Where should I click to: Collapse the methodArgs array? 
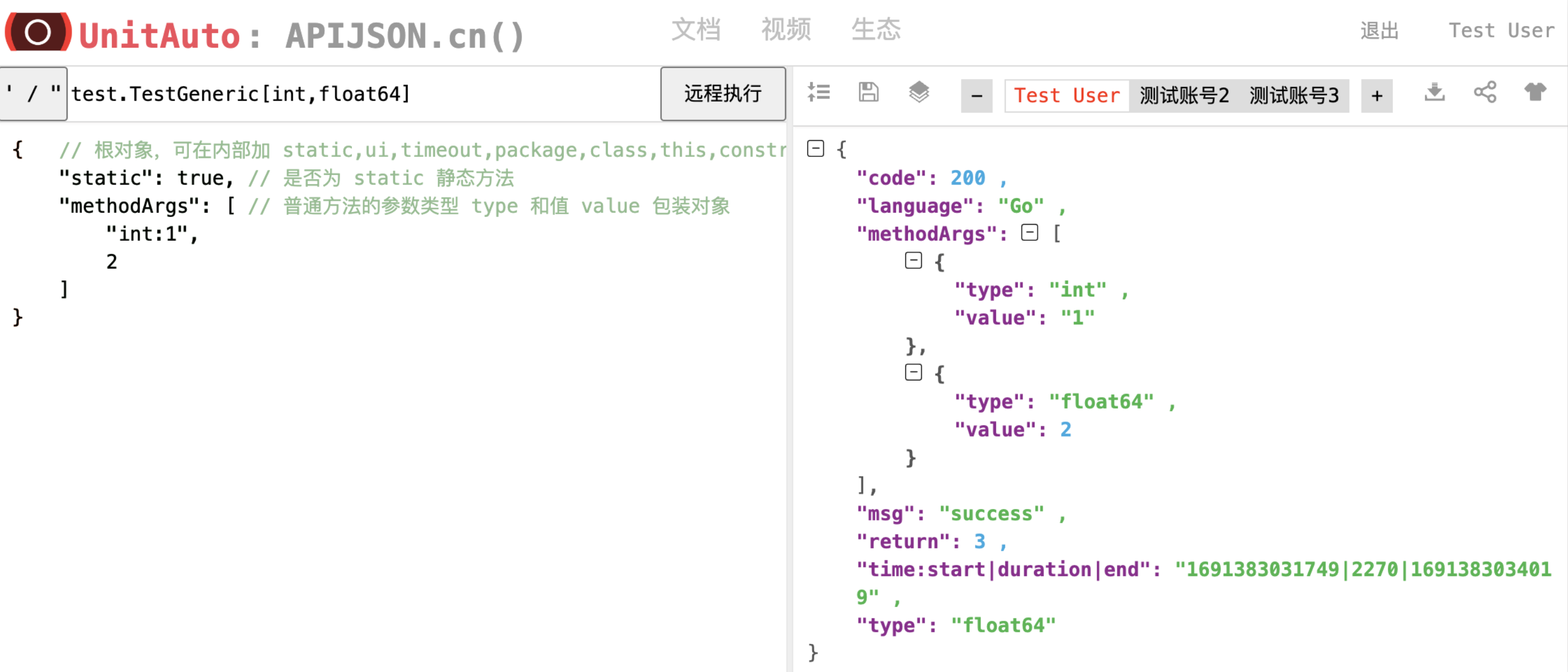(1029, 233)
